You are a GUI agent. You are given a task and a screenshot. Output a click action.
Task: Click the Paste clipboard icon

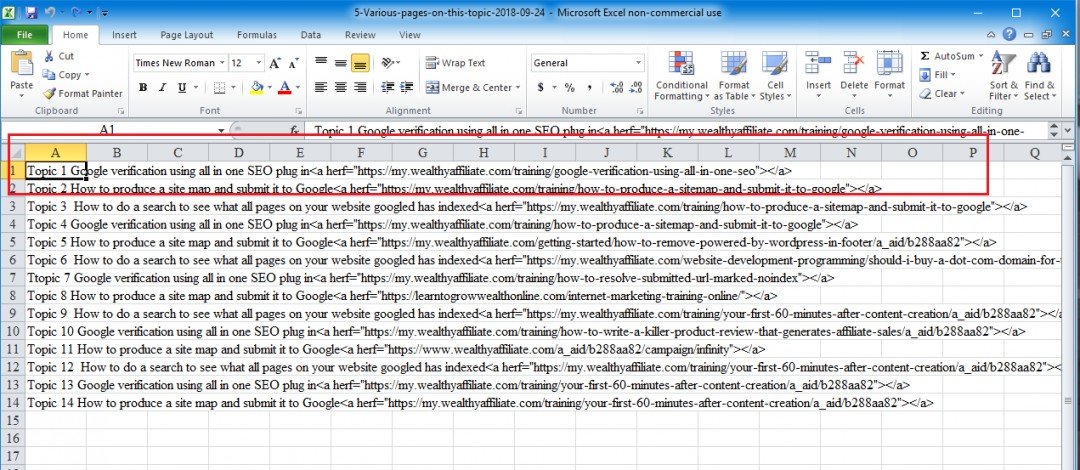pos(21,64)
